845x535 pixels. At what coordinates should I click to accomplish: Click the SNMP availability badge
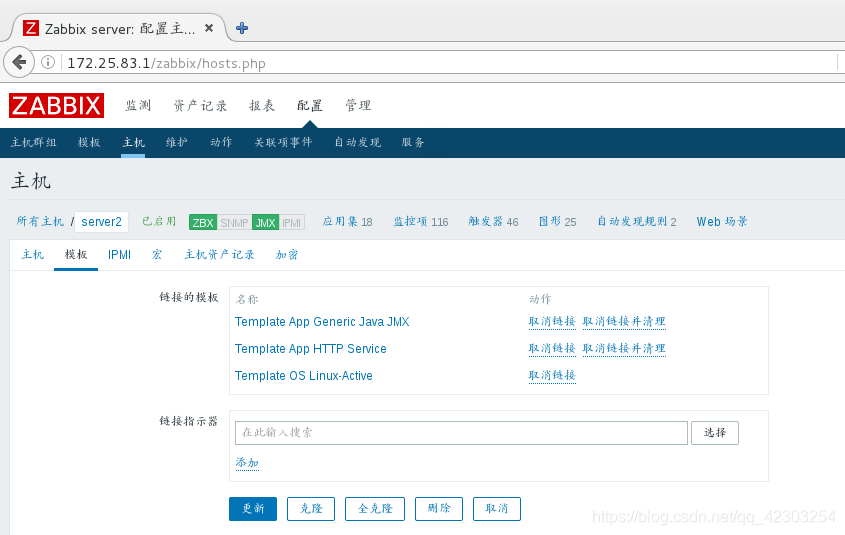[234, 223]
